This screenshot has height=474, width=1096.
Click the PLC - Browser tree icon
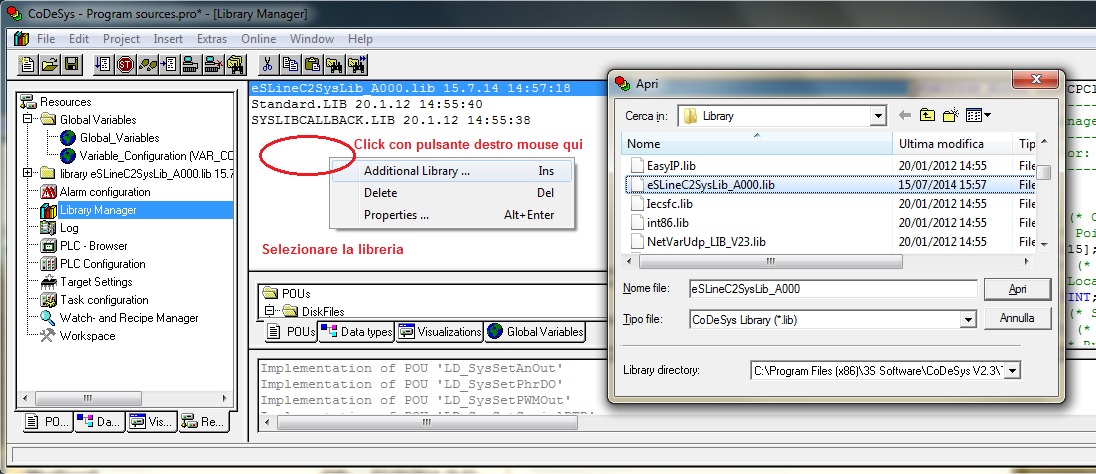(x=48, y=246)
